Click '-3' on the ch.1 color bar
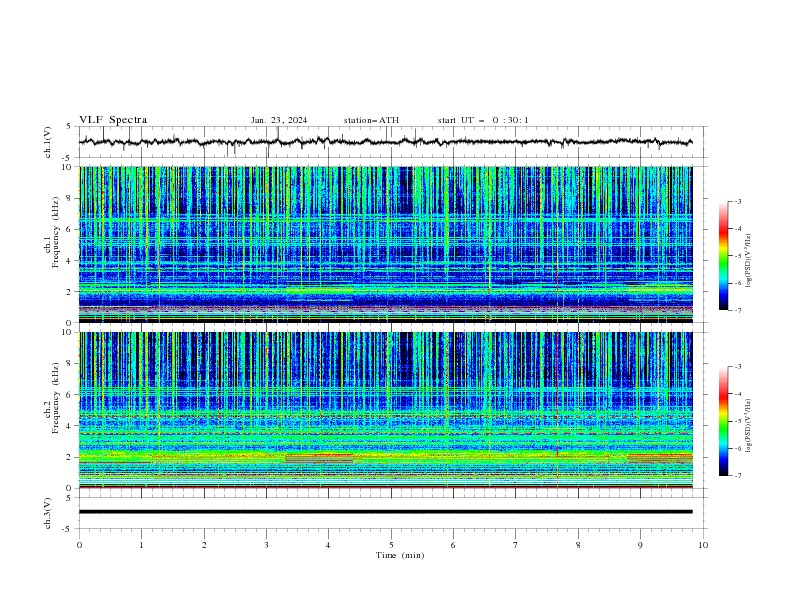The image size is (792, 612). [737, 201]
